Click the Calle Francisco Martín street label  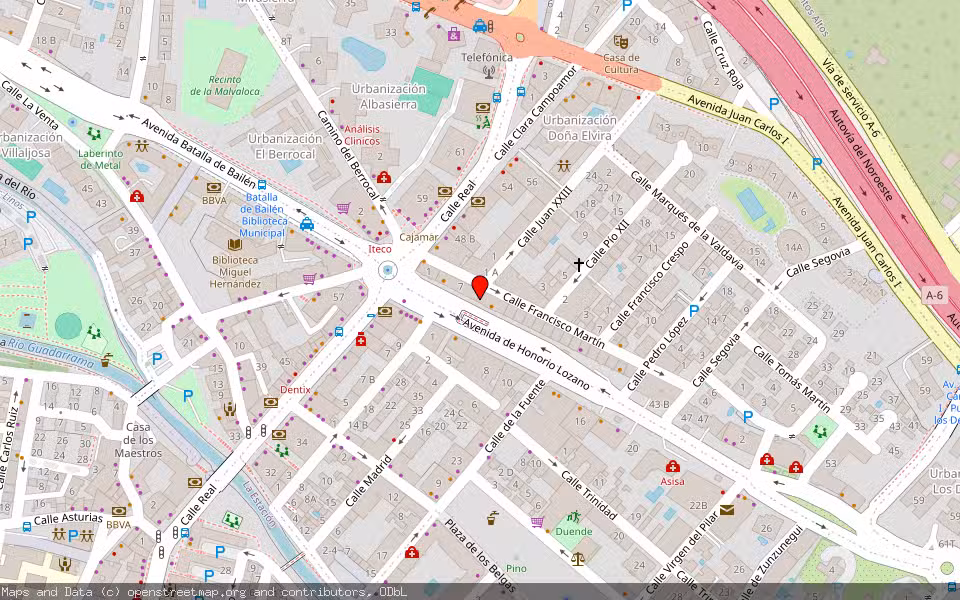(554, 320)
